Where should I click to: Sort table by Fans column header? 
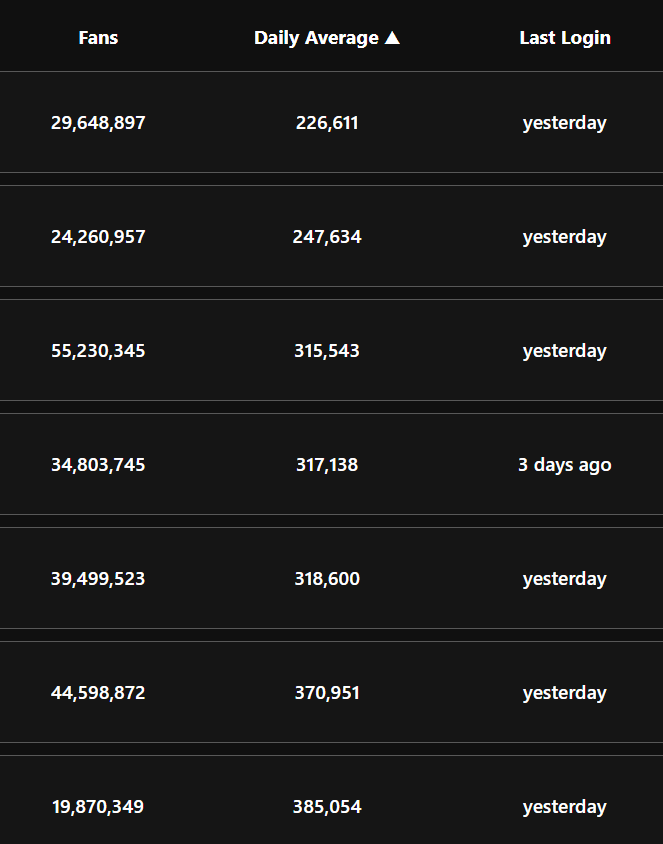click(98, 38)
